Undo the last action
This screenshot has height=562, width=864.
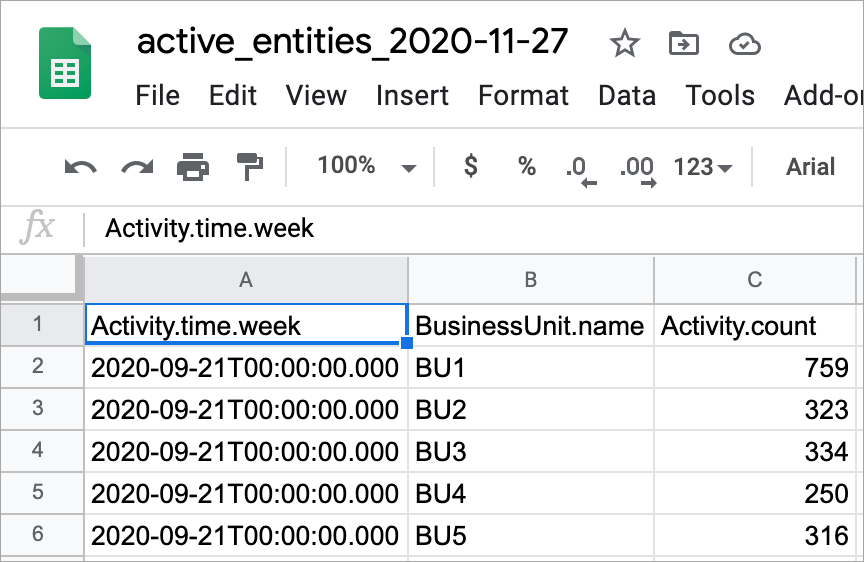(x=80, y=167)
